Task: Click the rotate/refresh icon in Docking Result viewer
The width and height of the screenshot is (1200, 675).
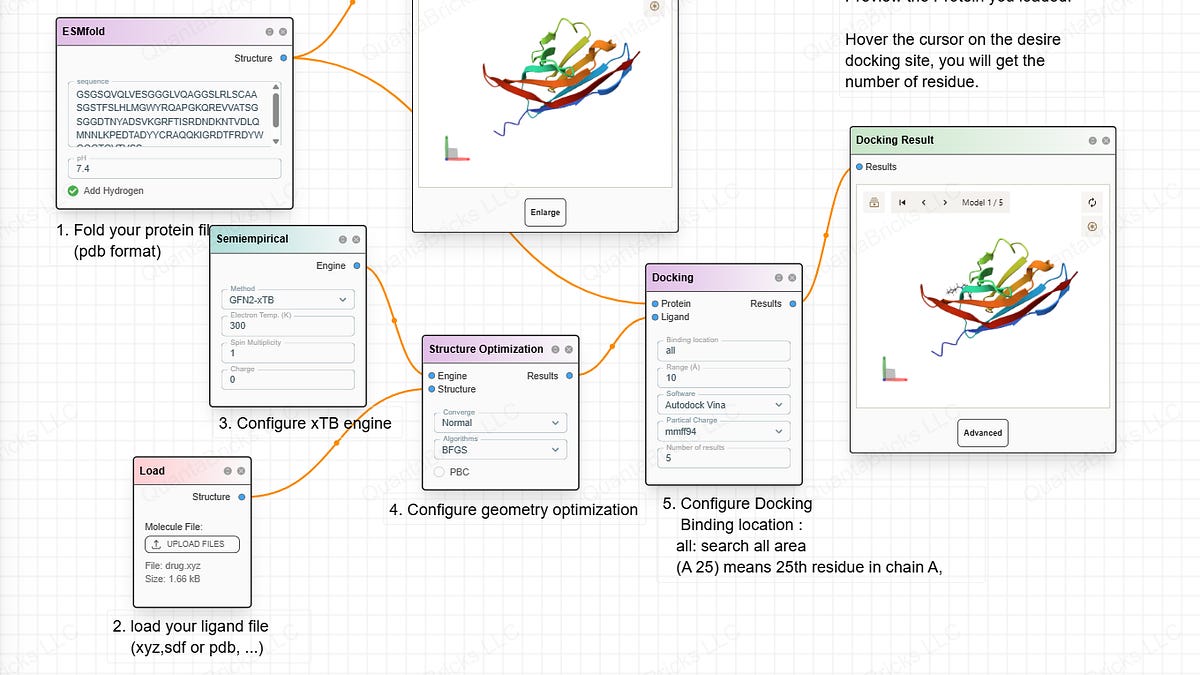Action: coord(1092,202)
